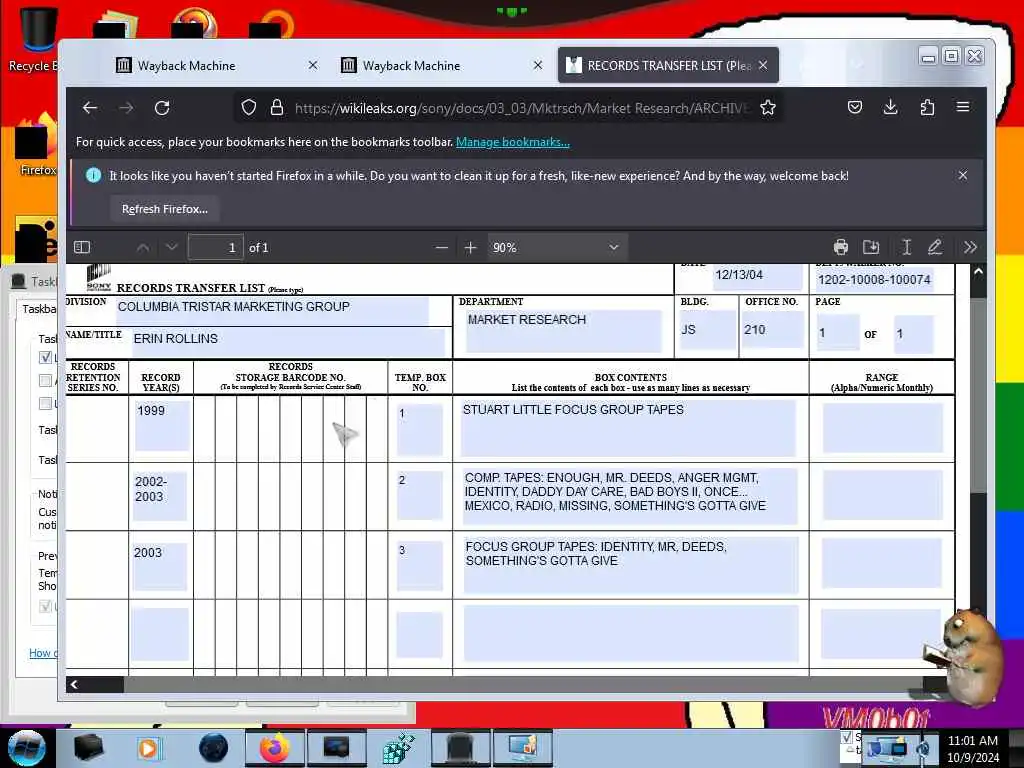Go to previous PDF page
1024x768 pixels.
143,248
